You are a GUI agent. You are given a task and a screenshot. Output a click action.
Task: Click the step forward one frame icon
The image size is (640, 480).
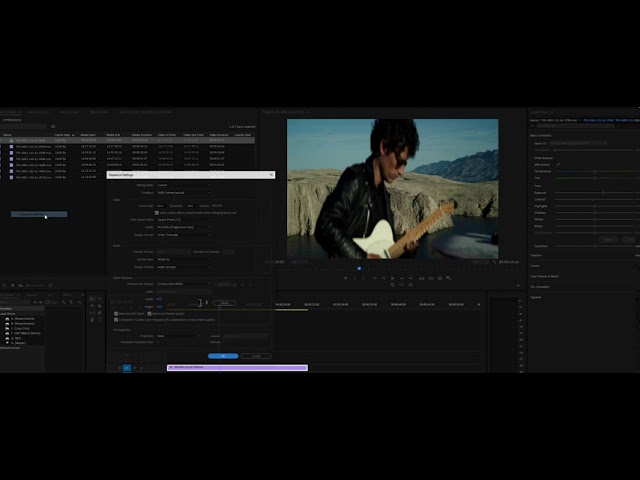click(403, 277)
